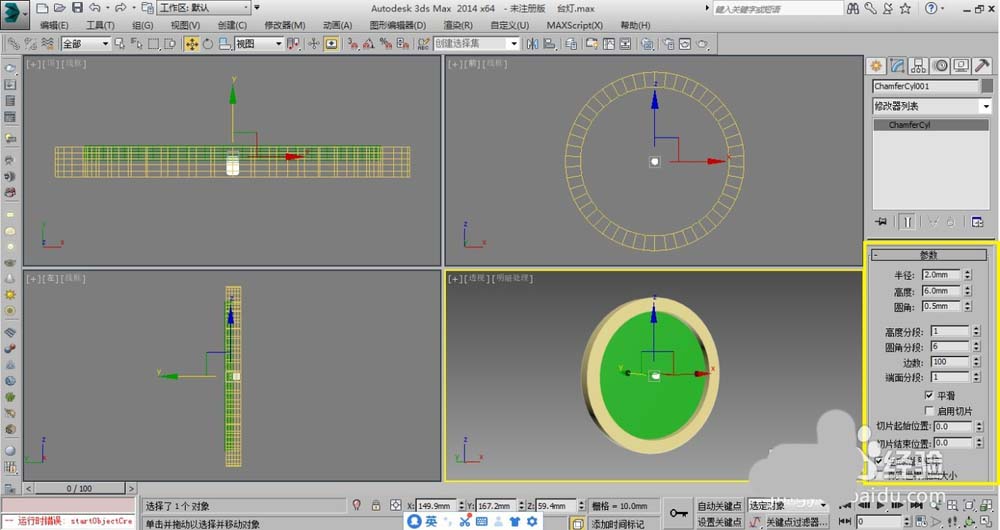Open the Modify panel tab
Screen dimensions: 1000x530
coord(898,66)
